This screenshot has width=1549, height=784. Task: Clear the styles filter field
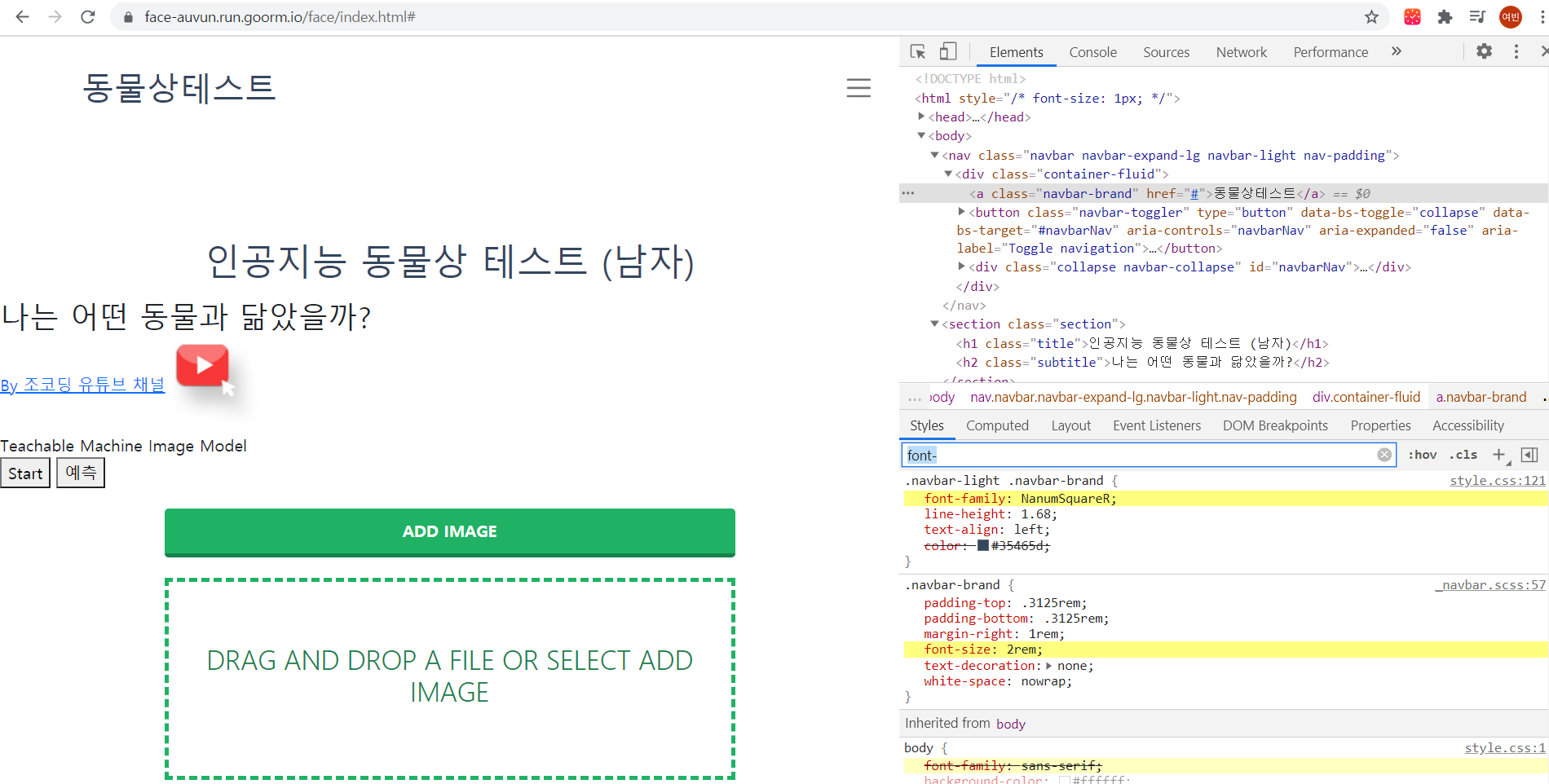1384,455
